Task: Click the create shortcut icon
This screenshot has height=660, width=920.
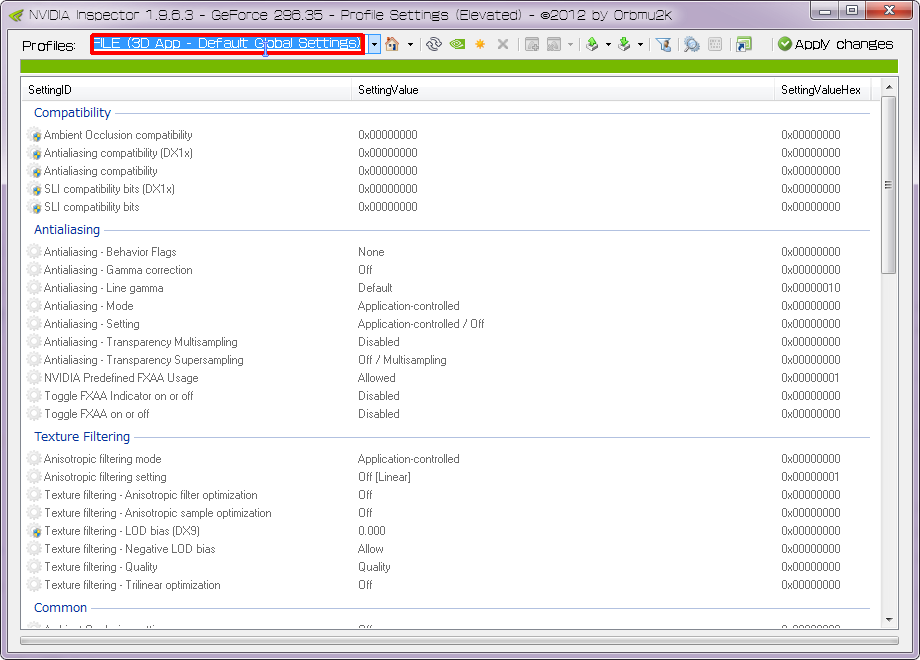Action: (x=744, y=44)
